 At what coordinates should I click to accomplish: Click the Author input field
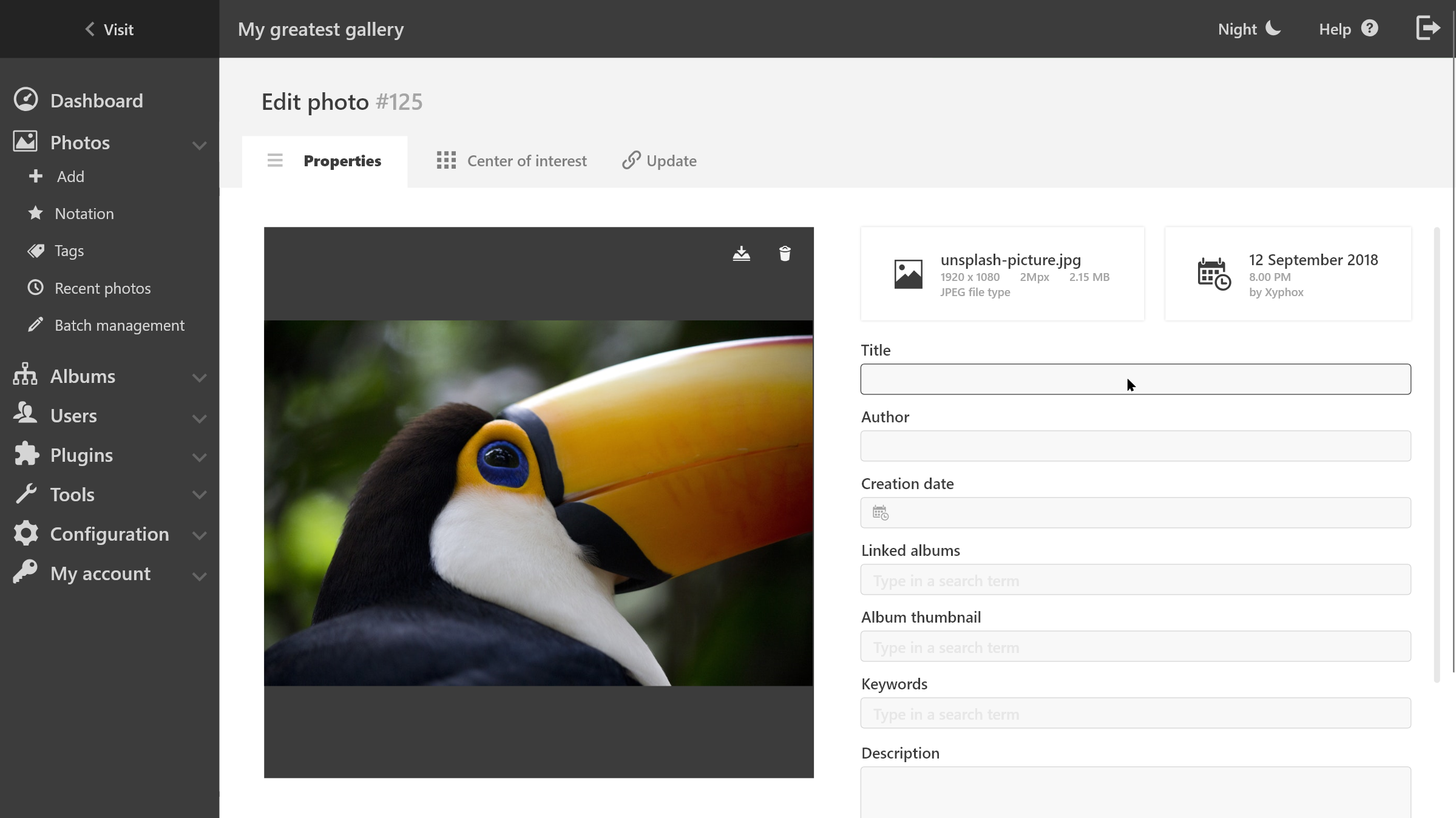click(1136, 446)
